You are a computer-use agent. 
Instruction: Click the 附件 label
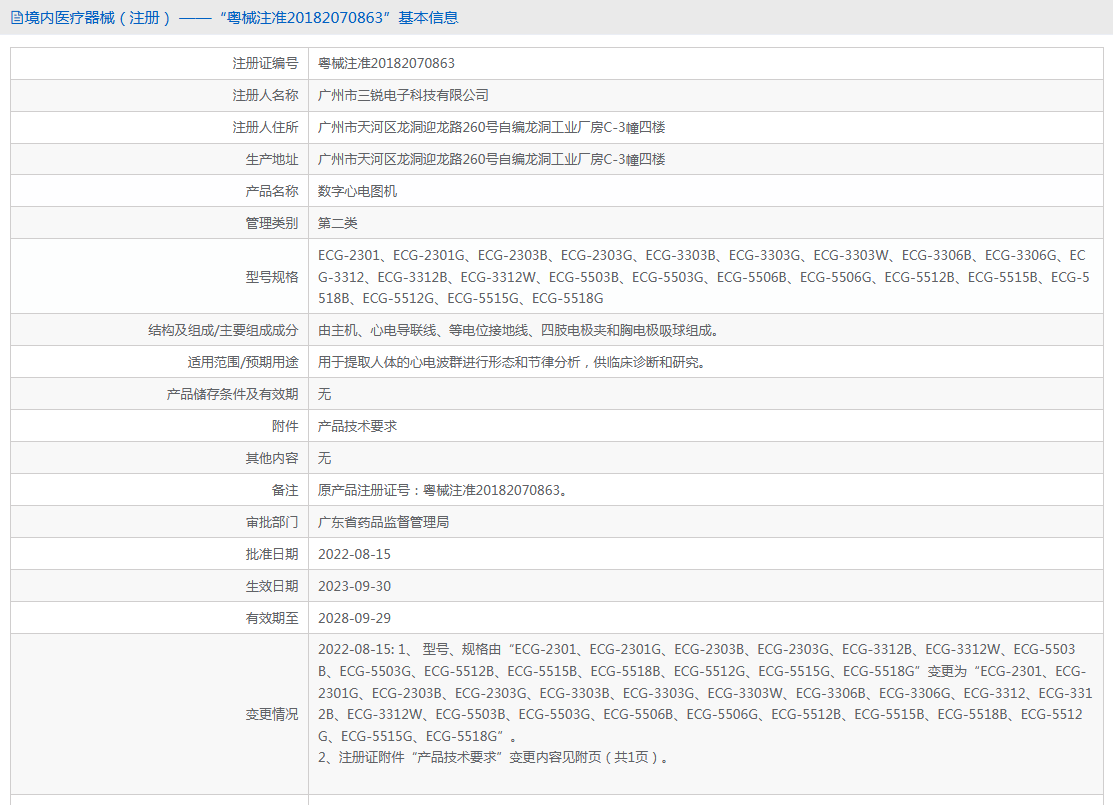[285, 426]
